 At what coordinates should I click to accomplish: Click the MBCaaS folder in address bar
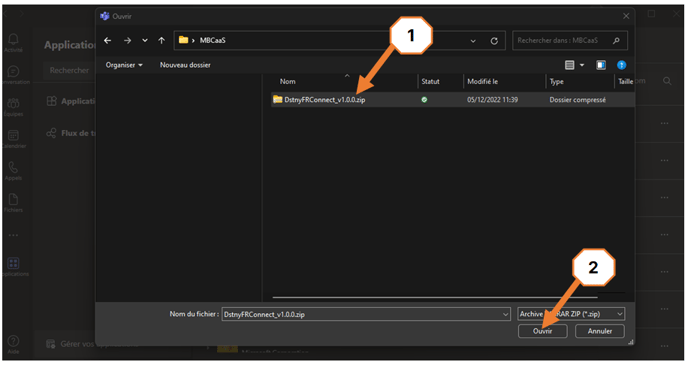tap(212, 40)
